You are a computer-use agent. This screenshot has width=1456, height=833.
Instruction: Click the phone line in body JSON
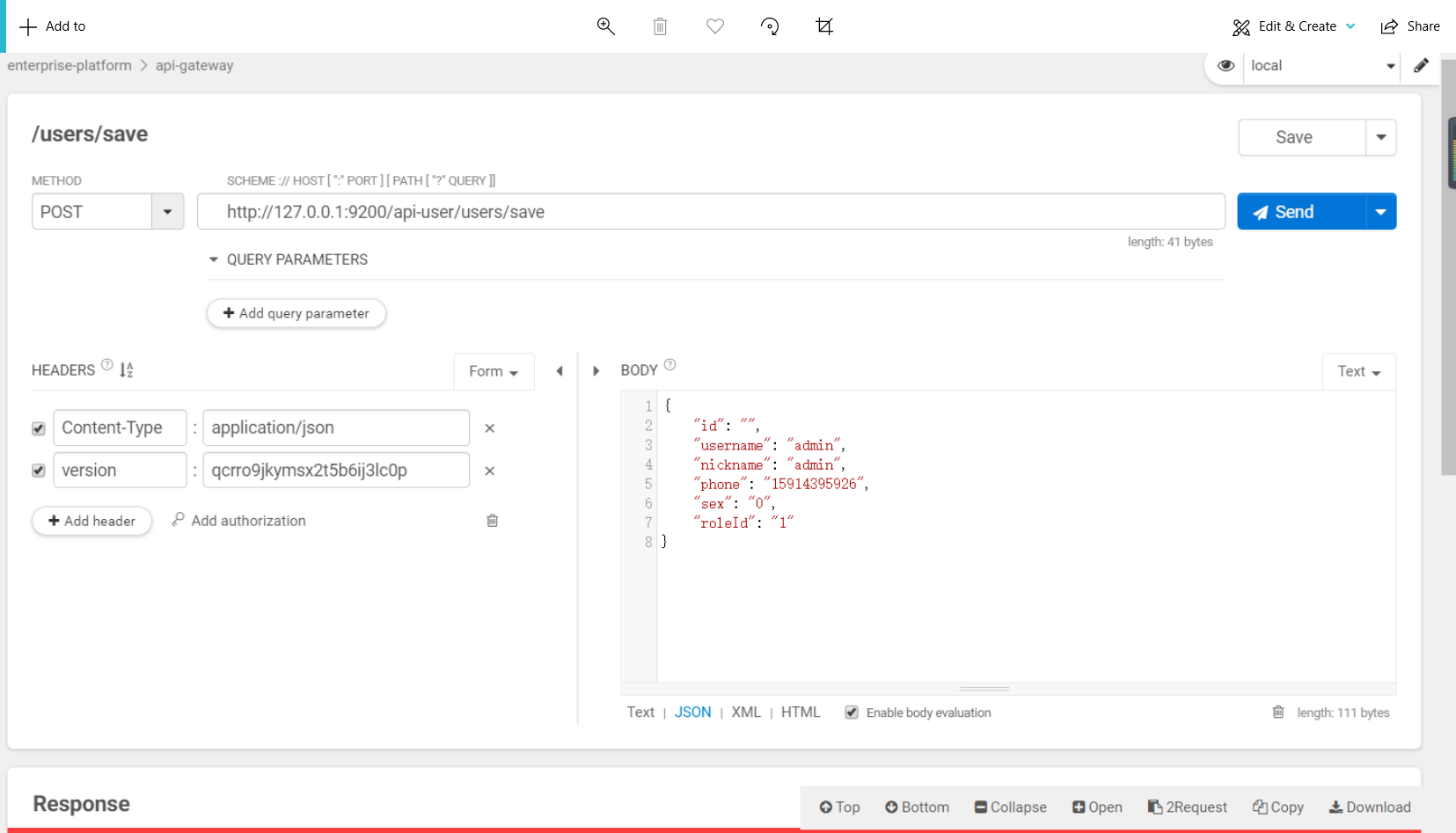point(780,484)
